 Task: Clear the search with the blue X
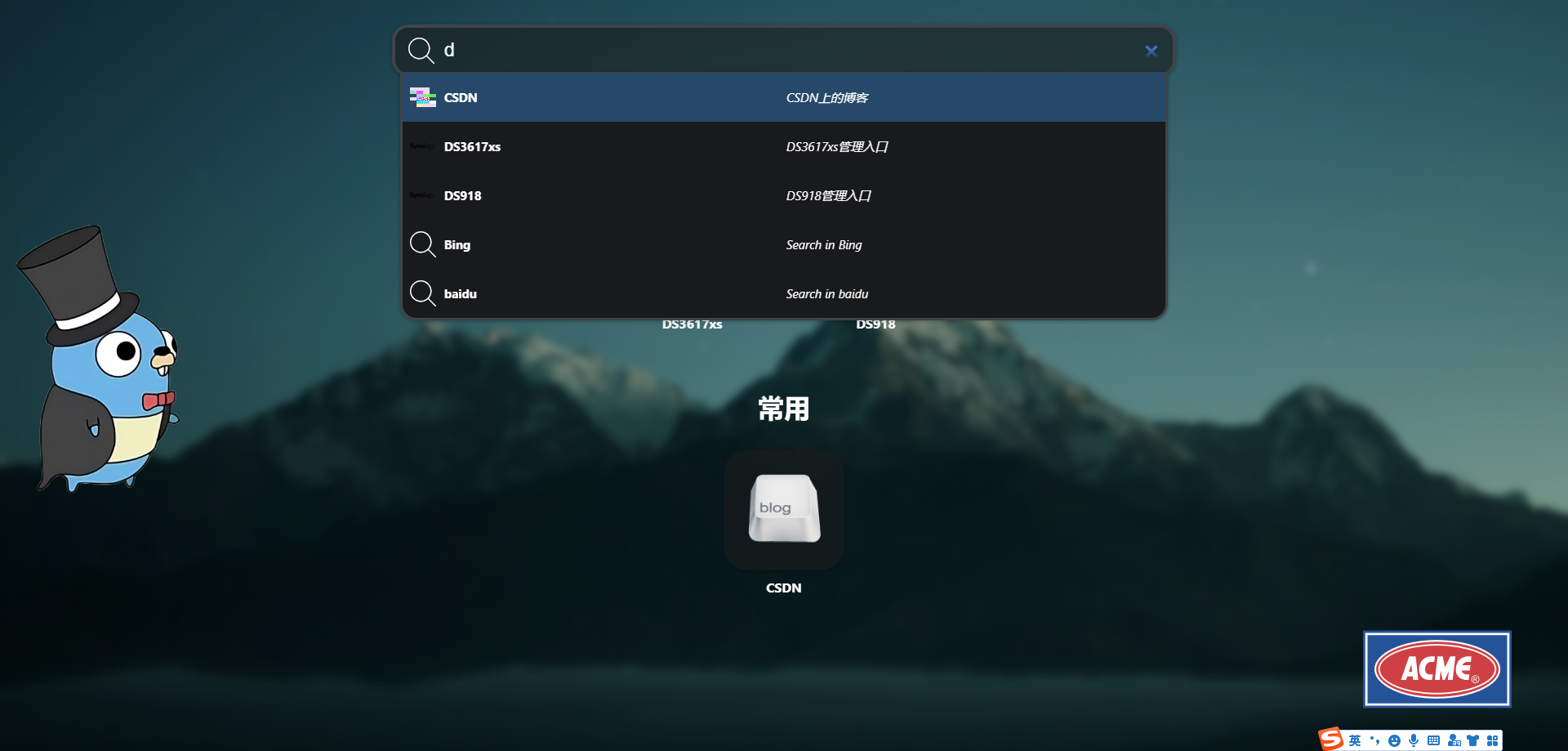point(1151,51)
